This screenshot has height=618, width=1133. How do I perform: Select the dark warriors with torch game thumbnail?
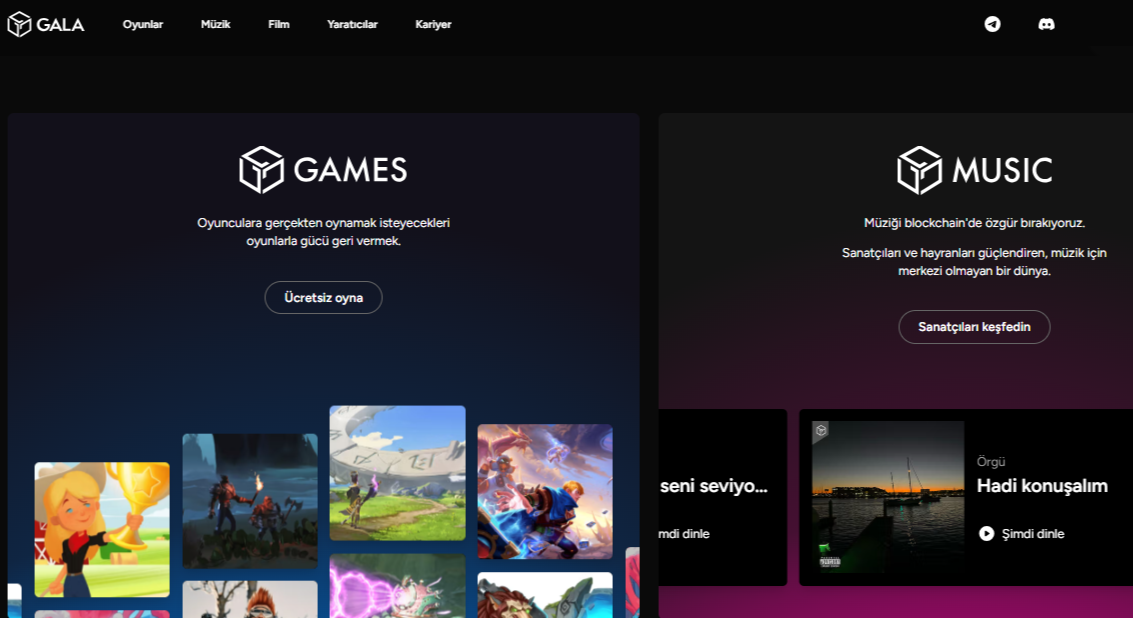tap(250, 501)
